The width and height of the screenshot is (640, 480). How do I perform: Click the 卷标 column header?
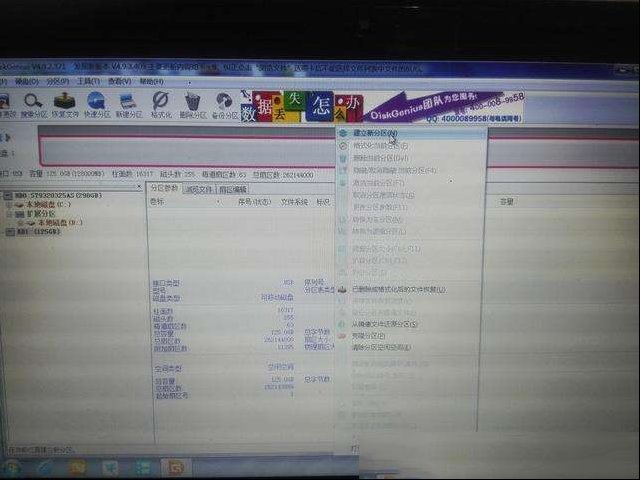point(158,202)
